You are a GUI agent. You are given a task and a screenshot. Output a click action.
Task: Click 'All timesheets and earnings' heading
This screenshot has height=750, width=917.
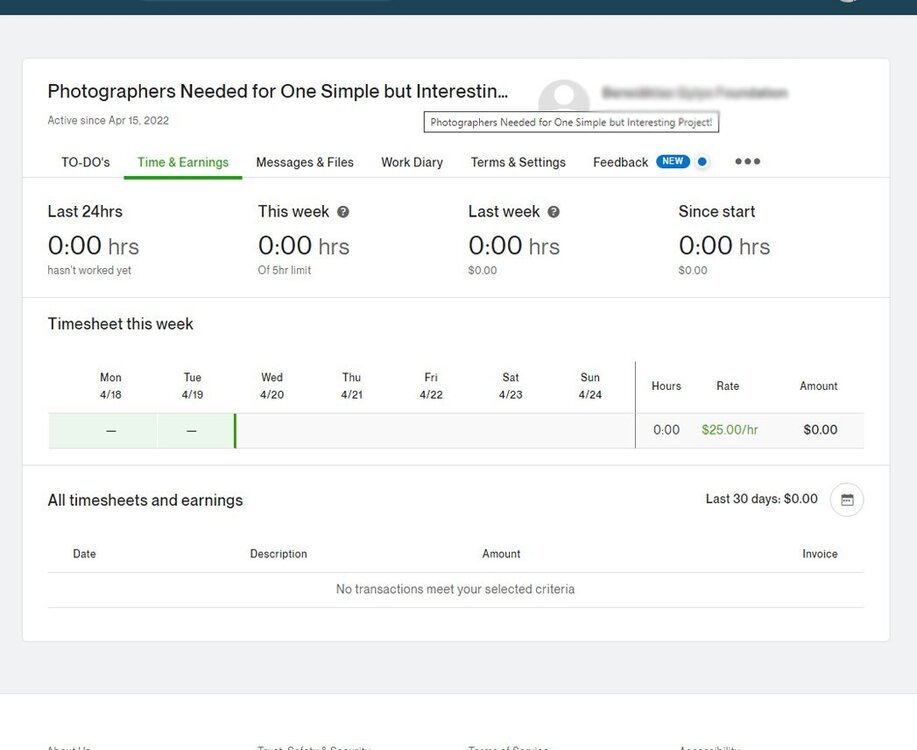tap(145, 500)
